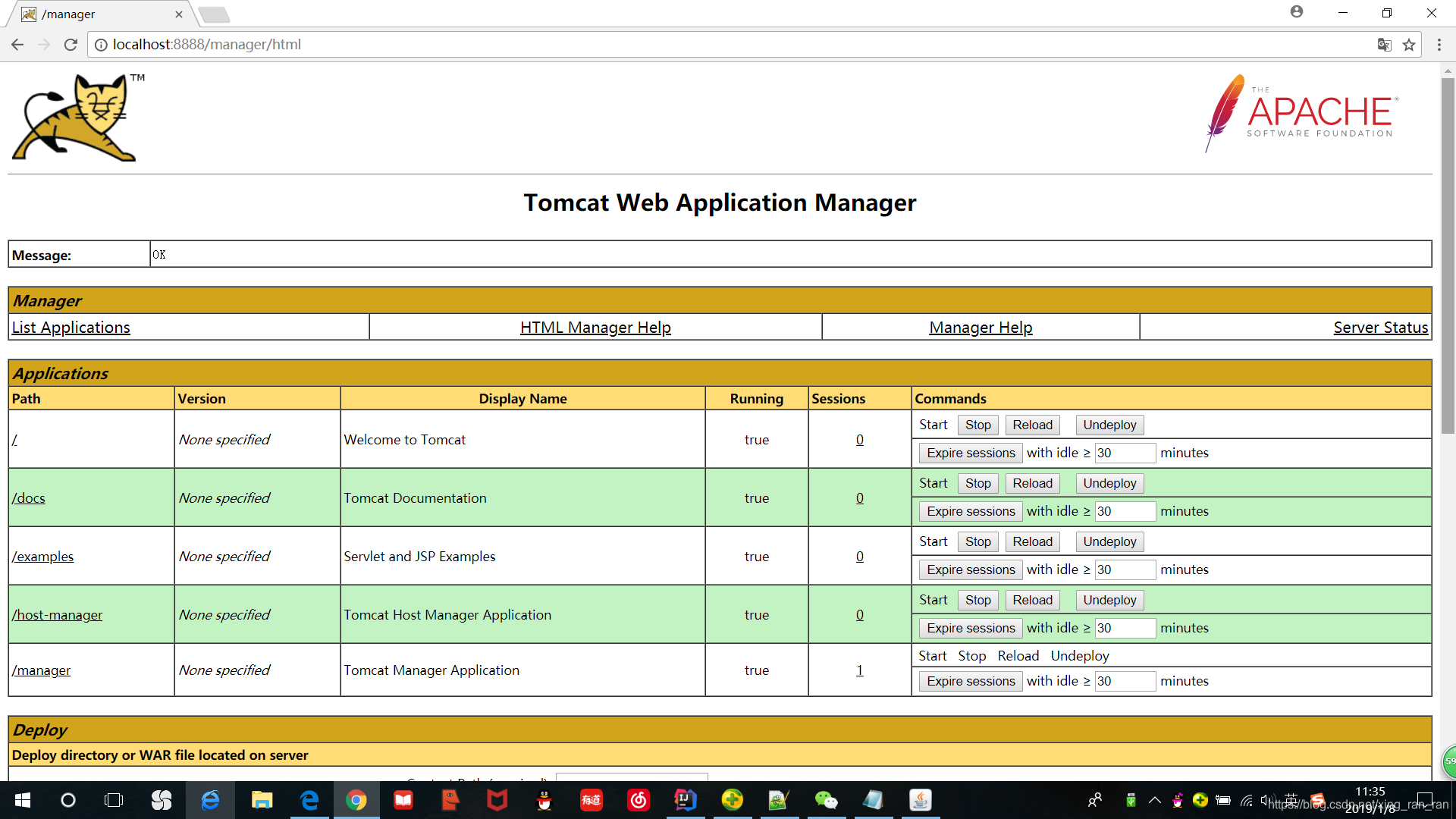
Task: Edit idle minutes field for /examples
Action: coord(1125,570)
